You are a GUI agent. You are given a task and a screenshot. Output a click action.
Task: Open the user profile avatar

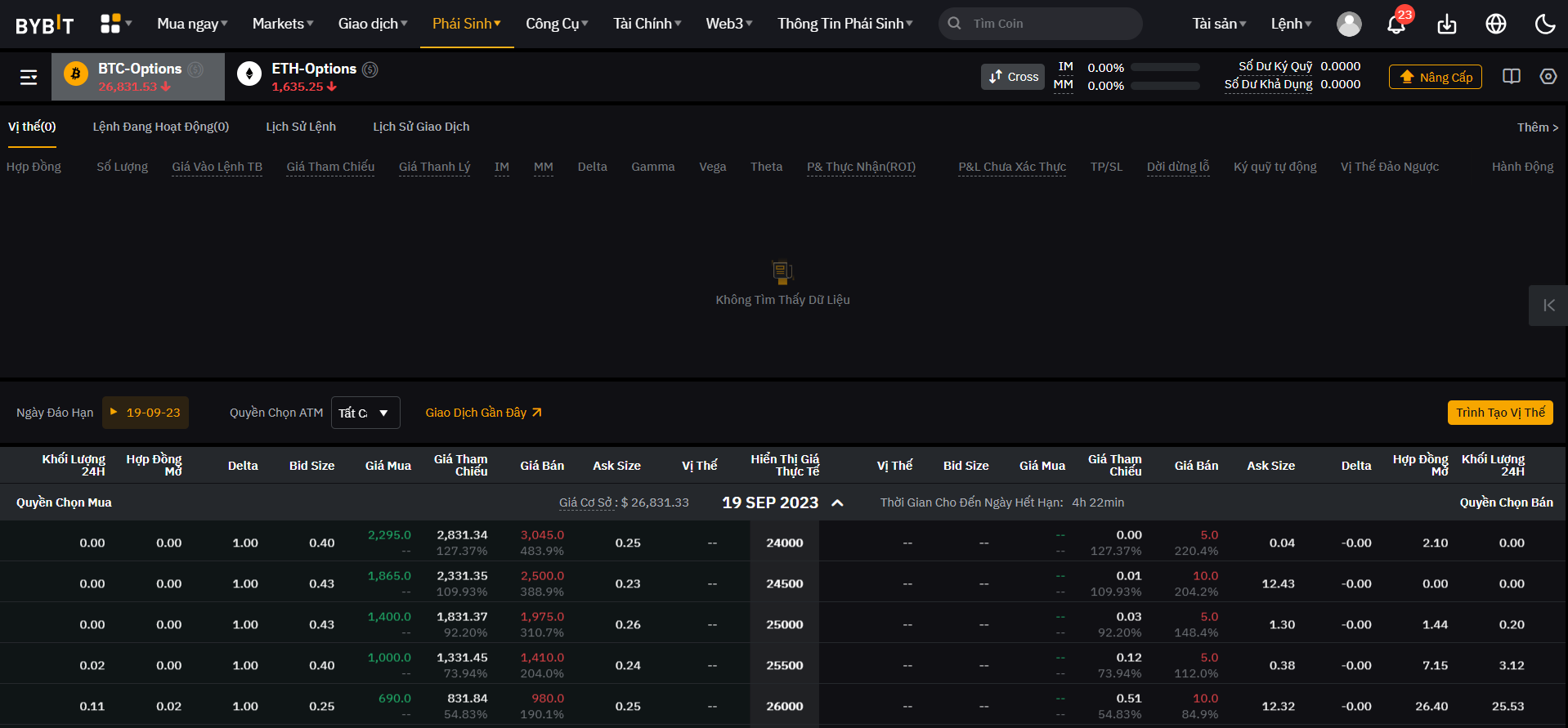[x=1349, y=24]
